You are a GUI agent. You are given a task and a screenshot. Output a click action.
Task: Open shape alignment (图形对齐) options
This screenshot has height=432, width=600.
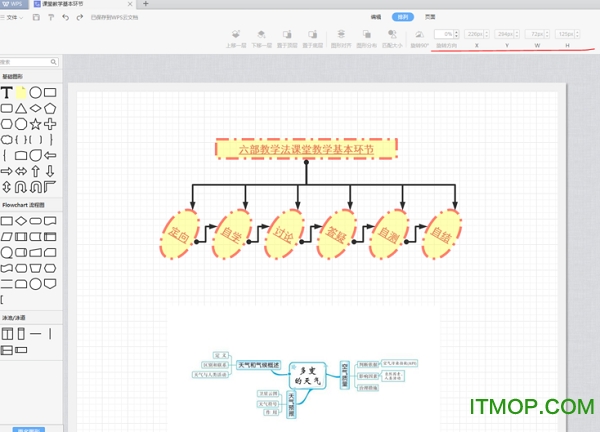click(341, 39)
